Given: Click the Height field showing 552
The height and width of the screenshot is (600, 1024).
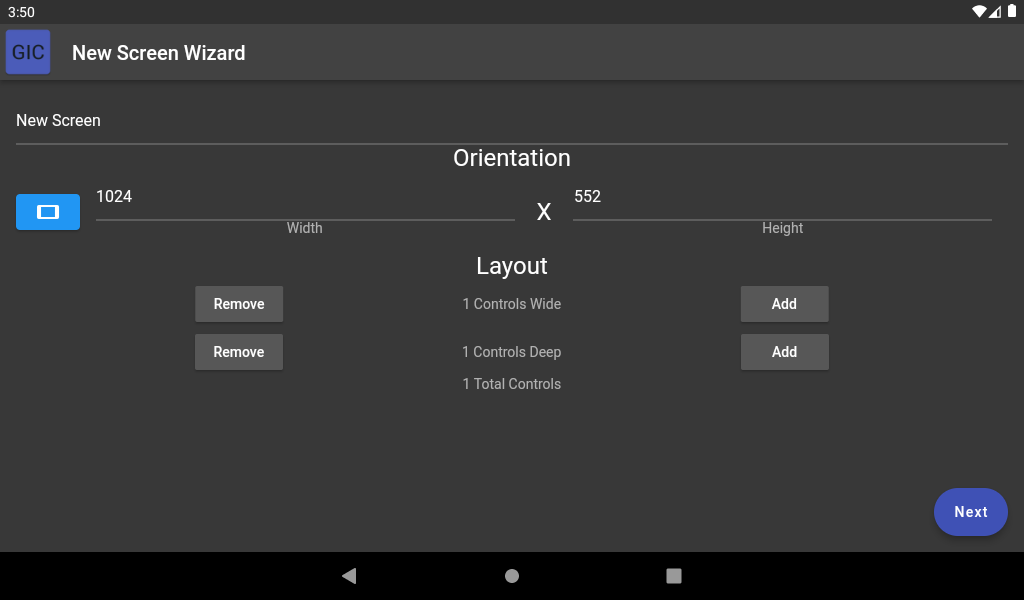Looking at the screenshot, I should 782,197.
